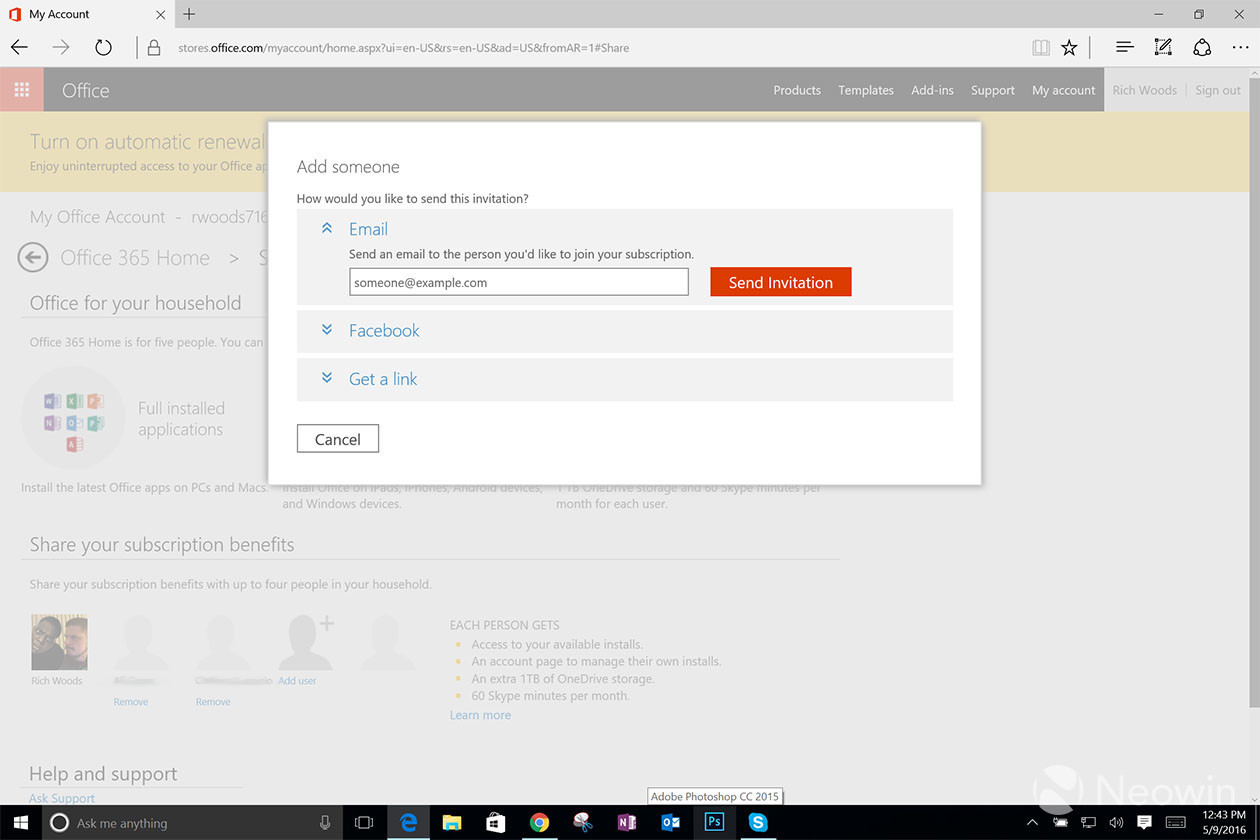Viewport: 1260px width, 840px height.
Task: Open File Explorer from taskbar
Action: (451, 822)
